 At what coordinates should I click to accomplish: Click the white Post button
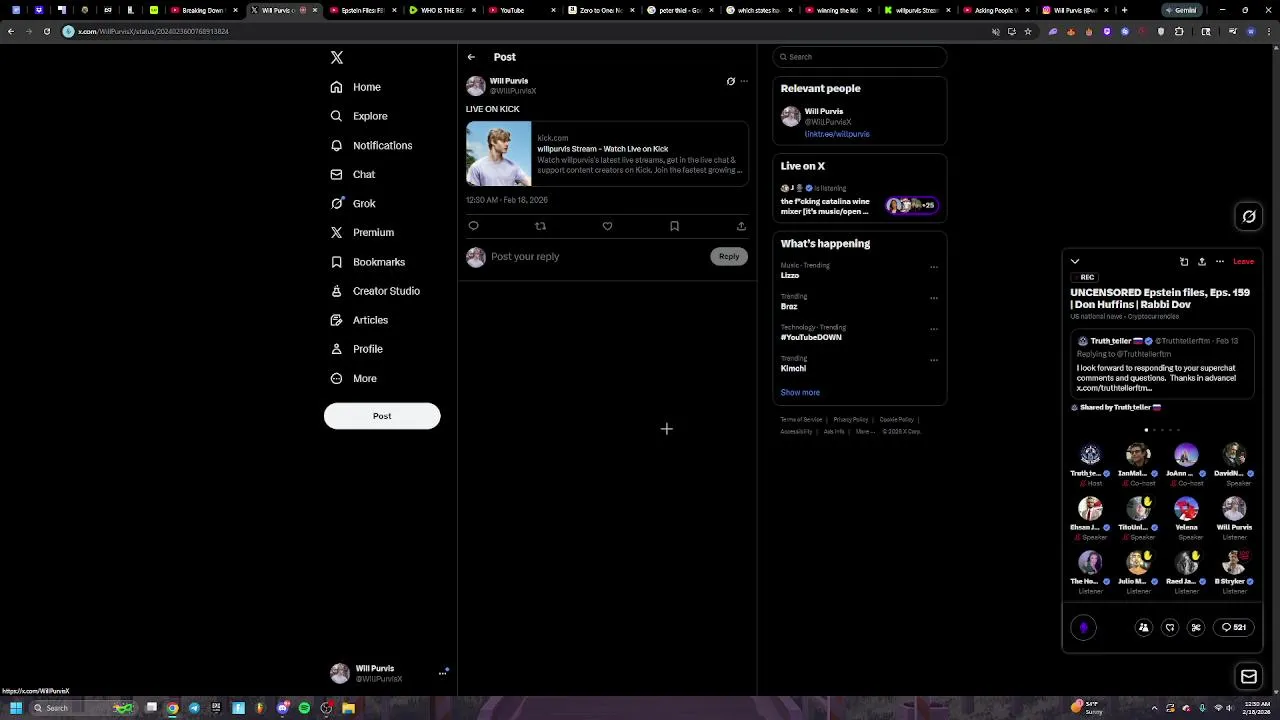point(382,416)
